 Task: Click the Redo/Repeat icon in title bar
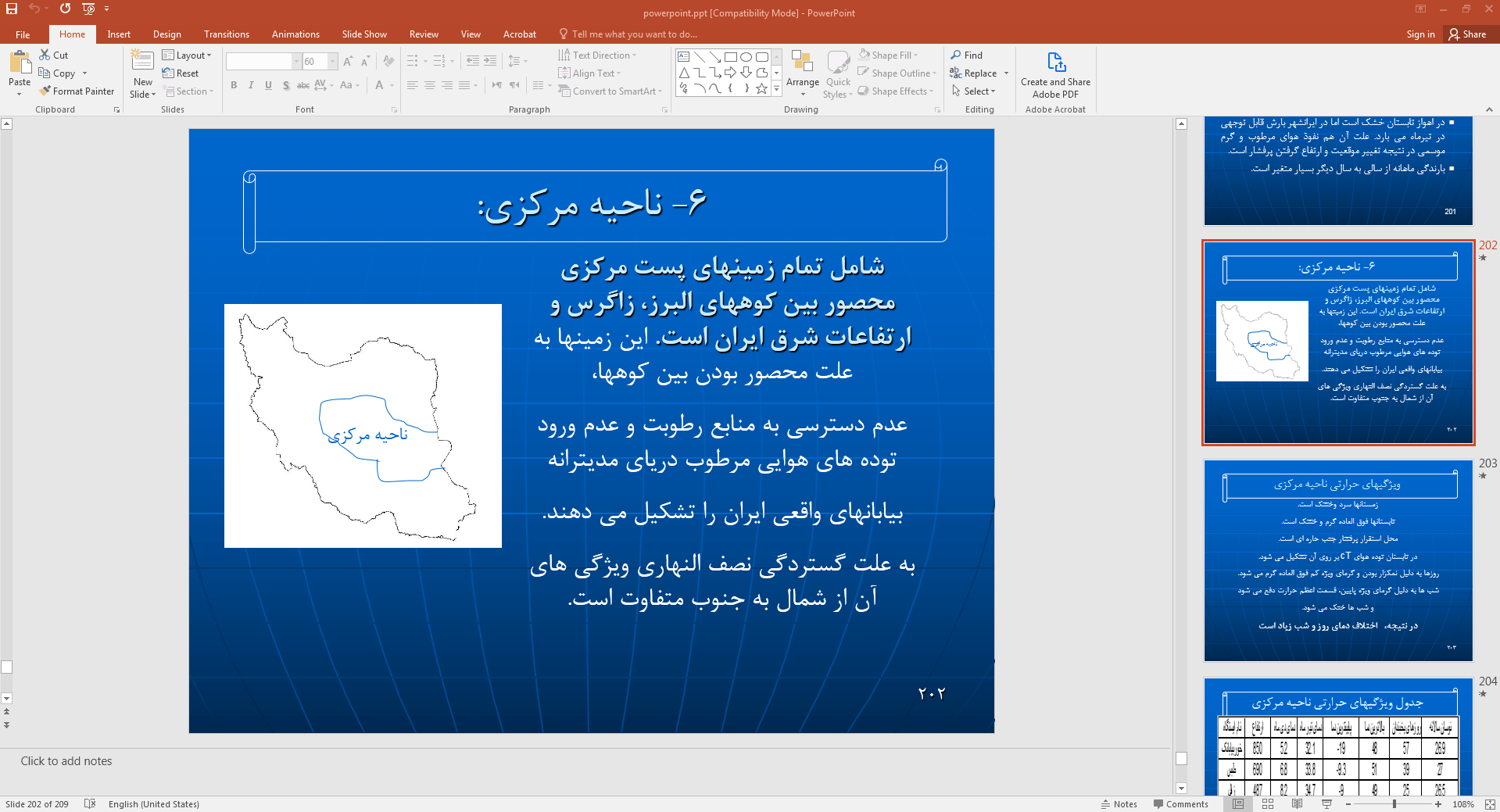point(65,9)
